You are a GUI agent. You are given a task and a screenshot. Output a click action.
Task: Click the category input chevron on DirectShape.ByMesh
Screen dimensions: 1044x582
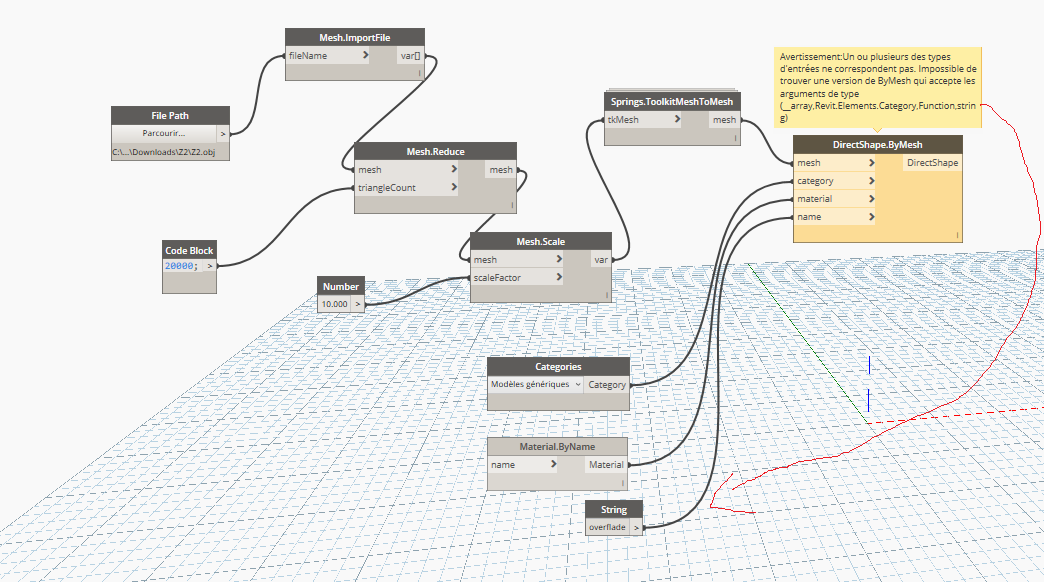click(872, 181)
